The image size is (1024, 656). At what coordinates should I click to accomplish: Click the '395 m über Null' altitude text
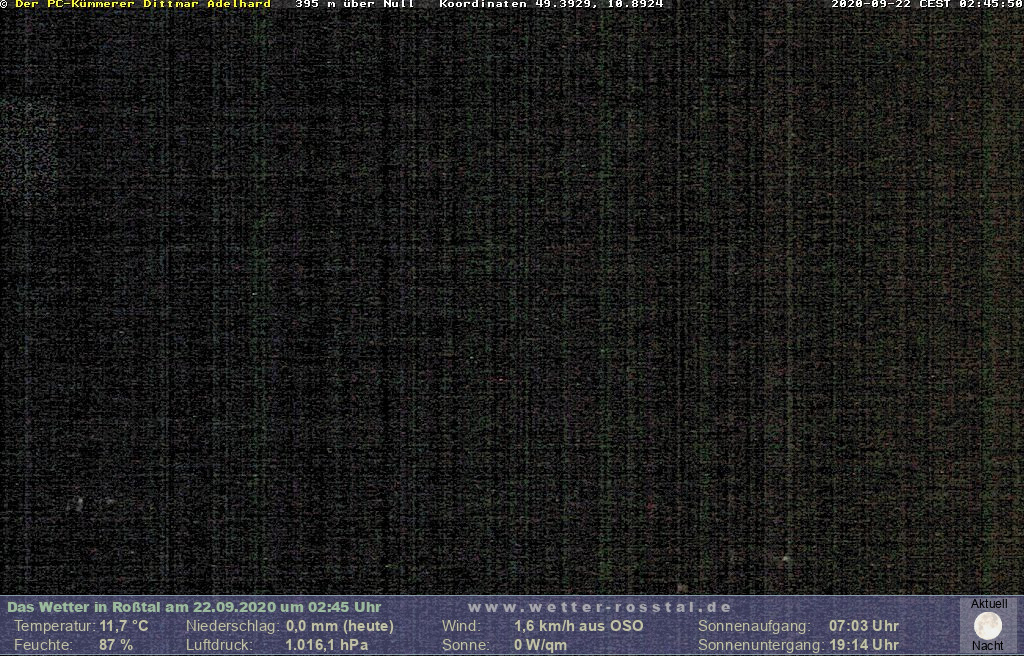pyautogui.click(x=355, y=4)
